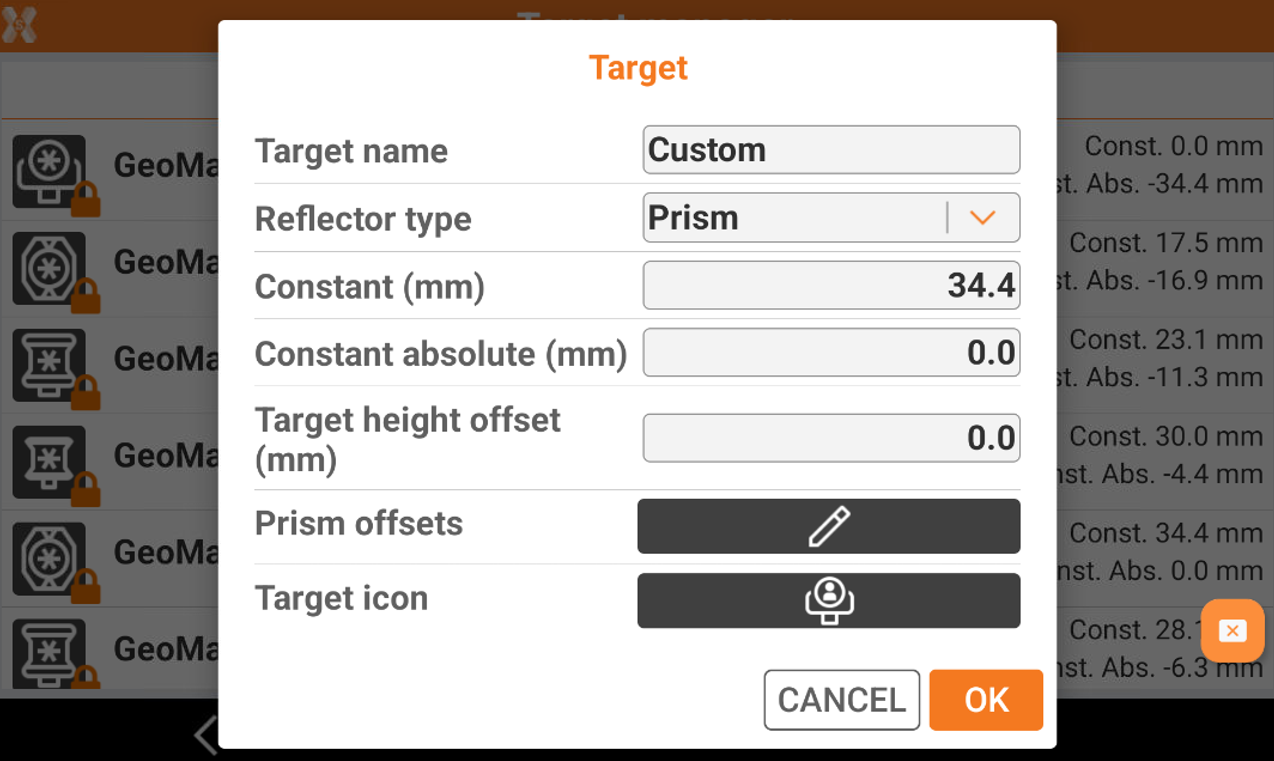Click the sixth GeoMax target icon

(x=49, y=652)
